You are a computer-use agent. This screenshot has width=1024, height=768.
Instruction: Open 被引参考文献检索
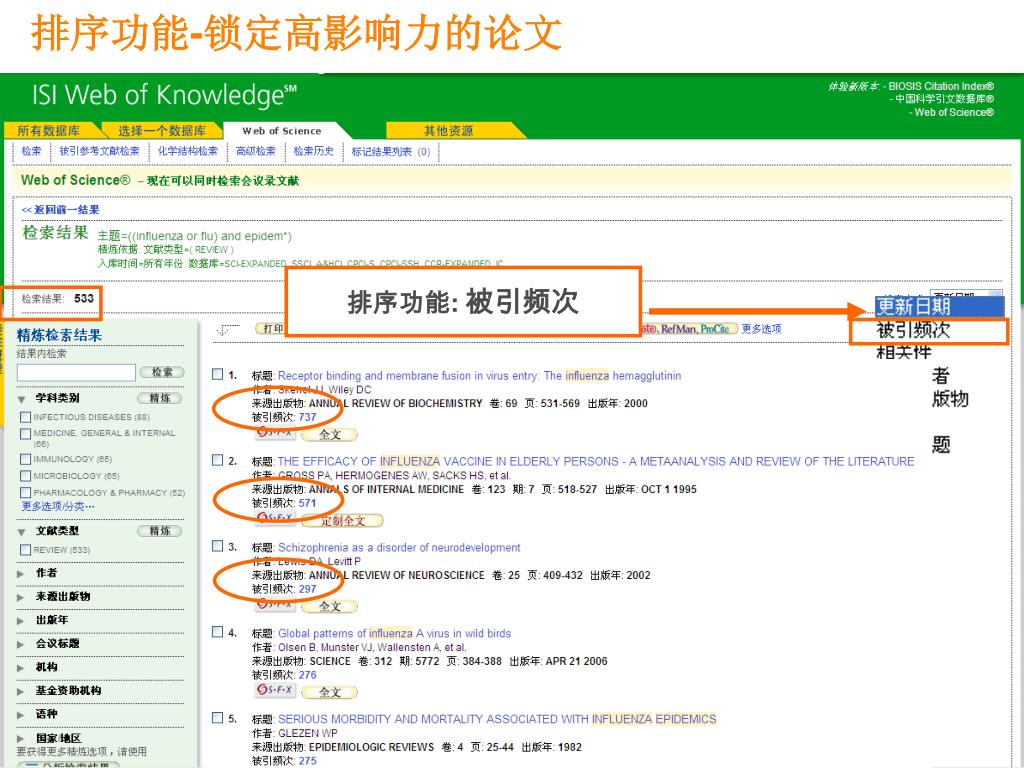point(99,151)
